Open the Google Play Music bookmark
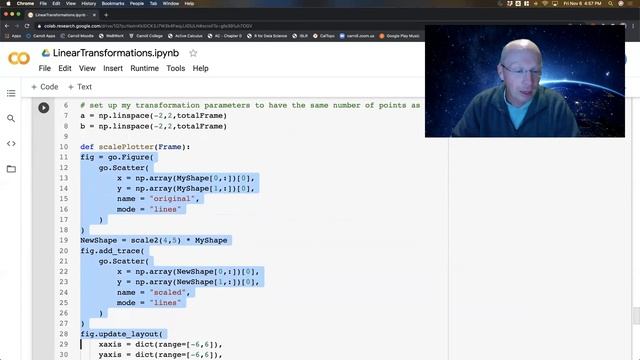Viewport: 640px width, 360px height. pos(400,36)
